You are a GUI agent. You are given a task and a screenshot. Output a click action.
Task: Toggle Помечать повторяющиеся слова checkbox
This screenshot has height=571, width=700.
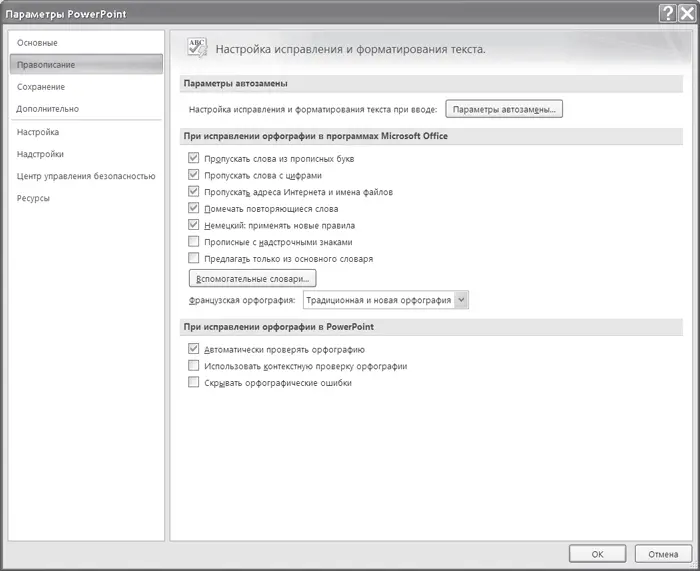click(194, 209)
